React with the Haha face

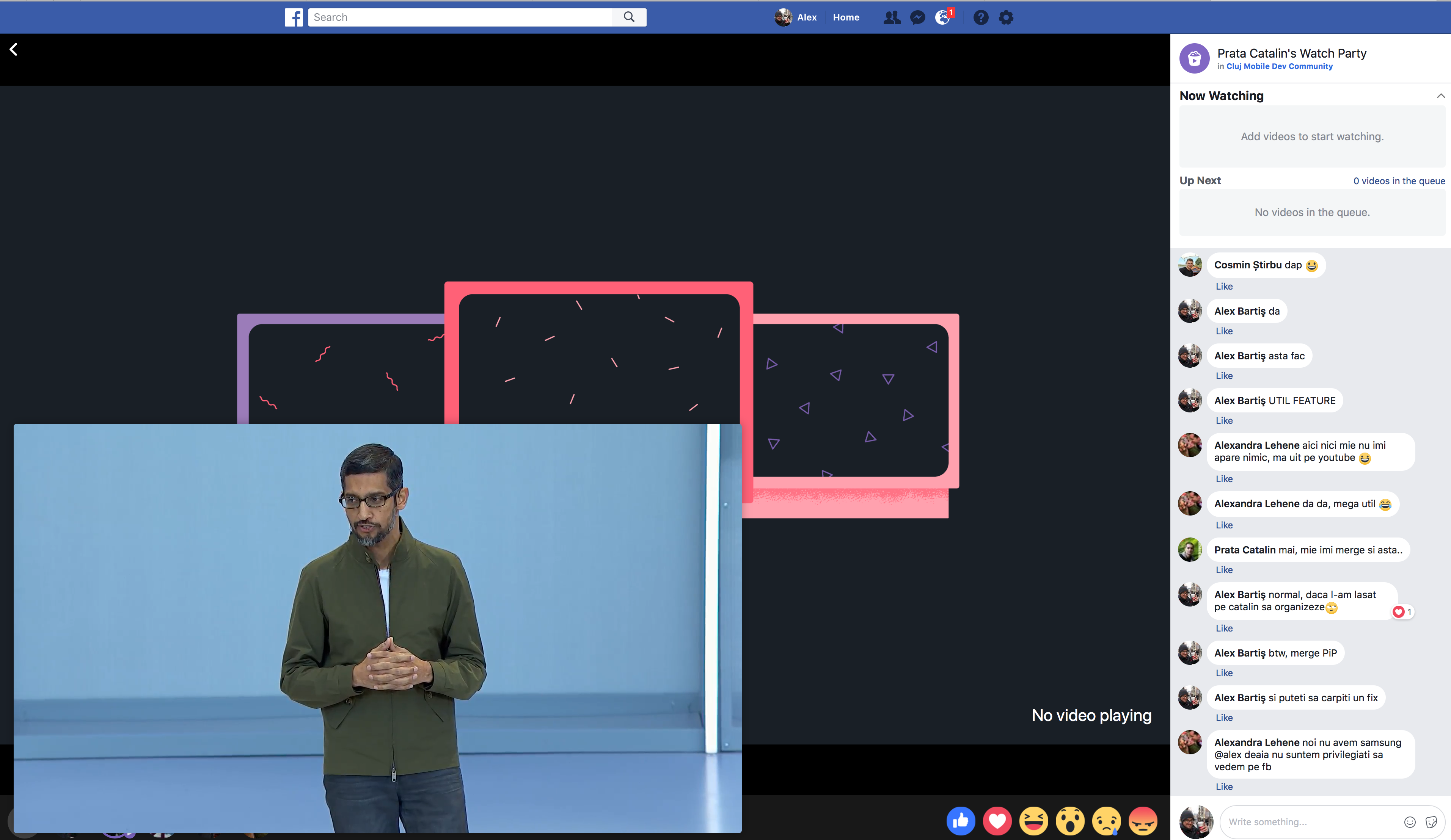click(x=1034, y=821)
